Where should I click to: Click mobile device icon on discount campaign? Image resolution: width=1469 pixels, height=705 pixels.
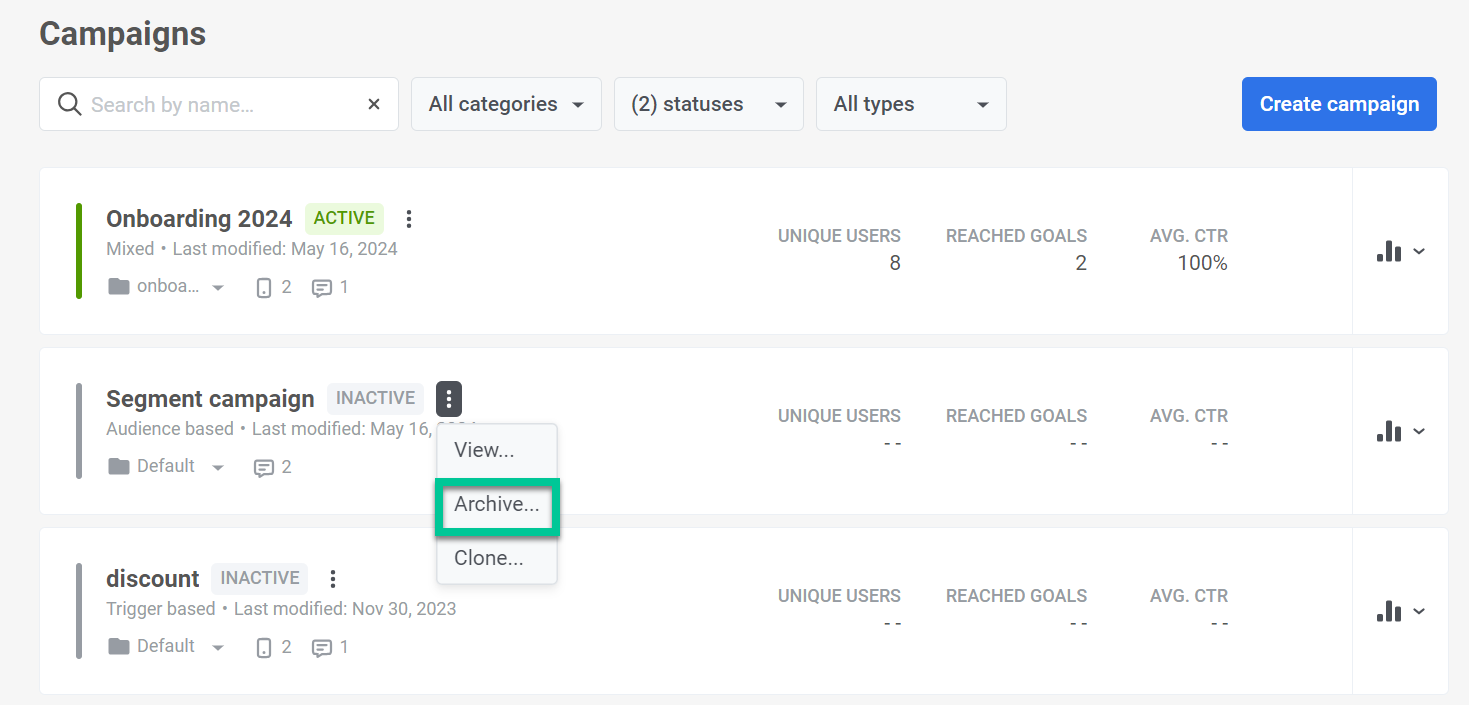pos(264,647)
